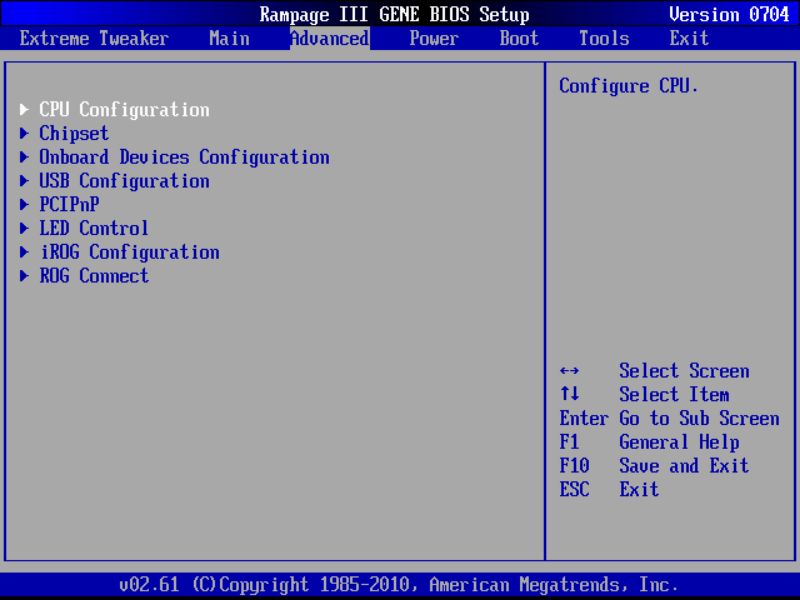The height and width of the screenshot is (600, 800).
Task: Click the 'General Help' F1 line
Action: click(x=679, y=442)
